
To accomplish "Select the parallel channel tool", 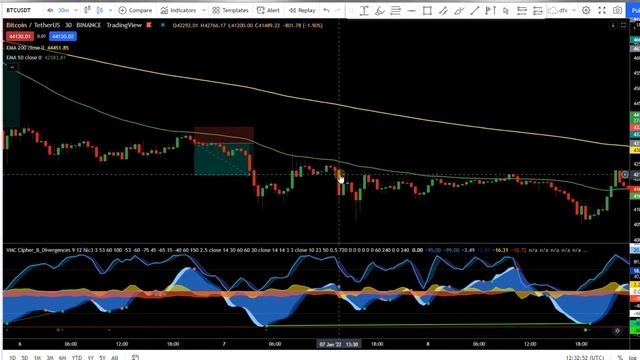I will coord(443,11).
